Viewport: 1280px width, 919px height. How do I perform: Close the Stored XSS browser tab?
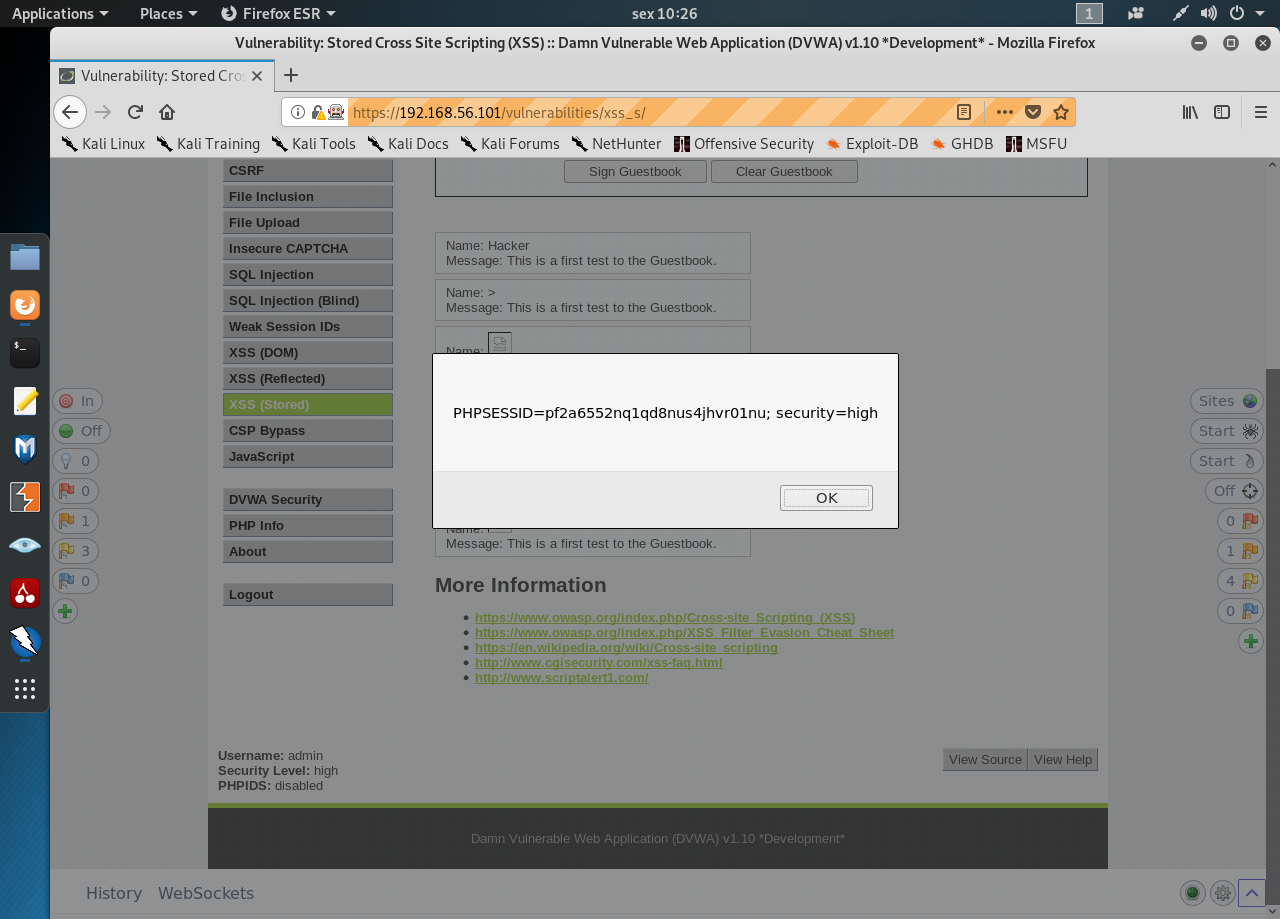257,76
